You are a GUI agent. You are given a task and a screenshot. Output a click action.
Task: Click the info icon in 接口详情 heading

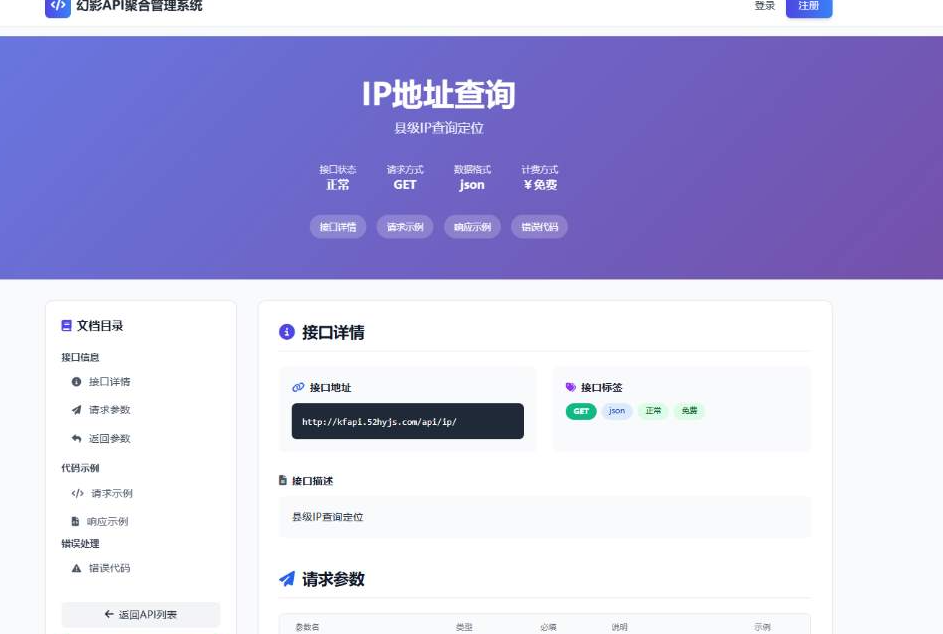click(287, 331)
